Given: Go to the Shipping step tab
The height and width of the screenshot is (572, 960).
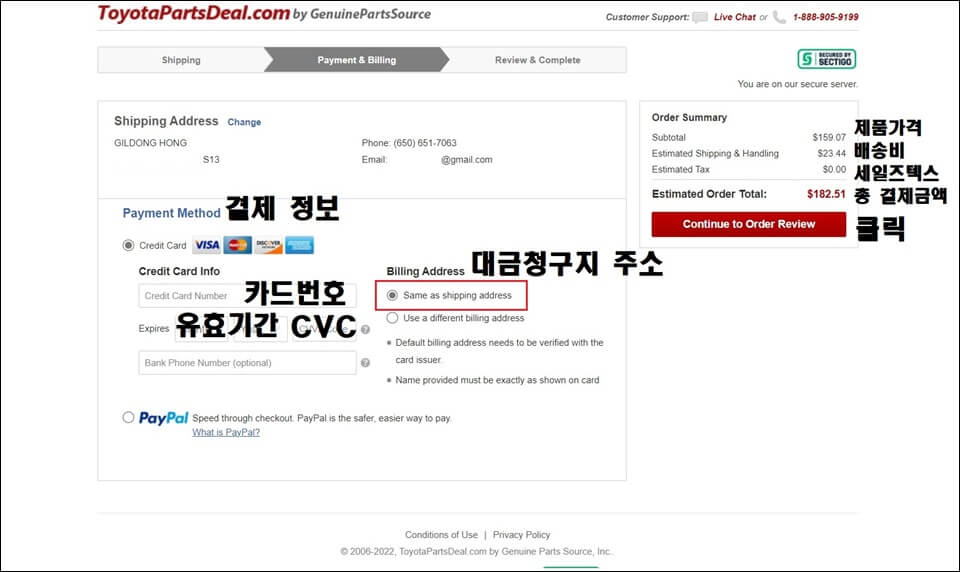Looking at the screenshot, I should (181, 60).
